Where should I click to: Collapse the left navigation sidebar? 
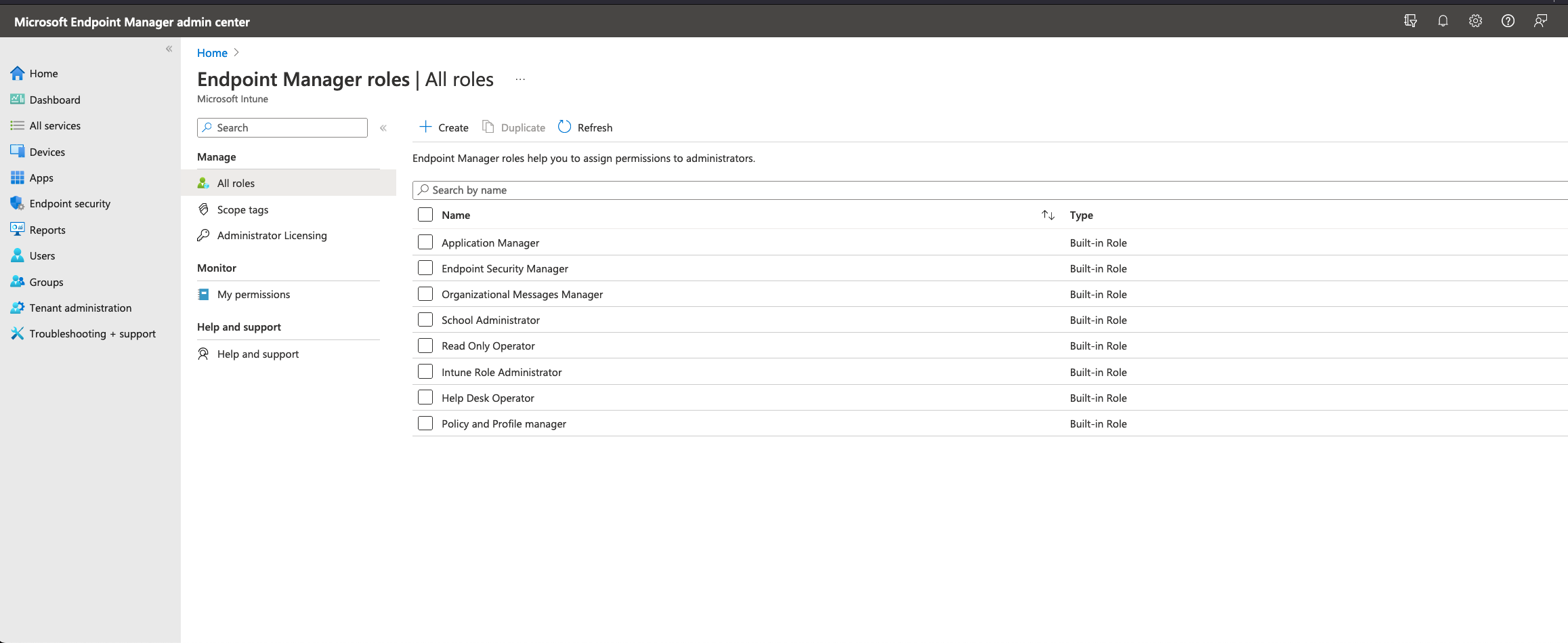[169, 49]
